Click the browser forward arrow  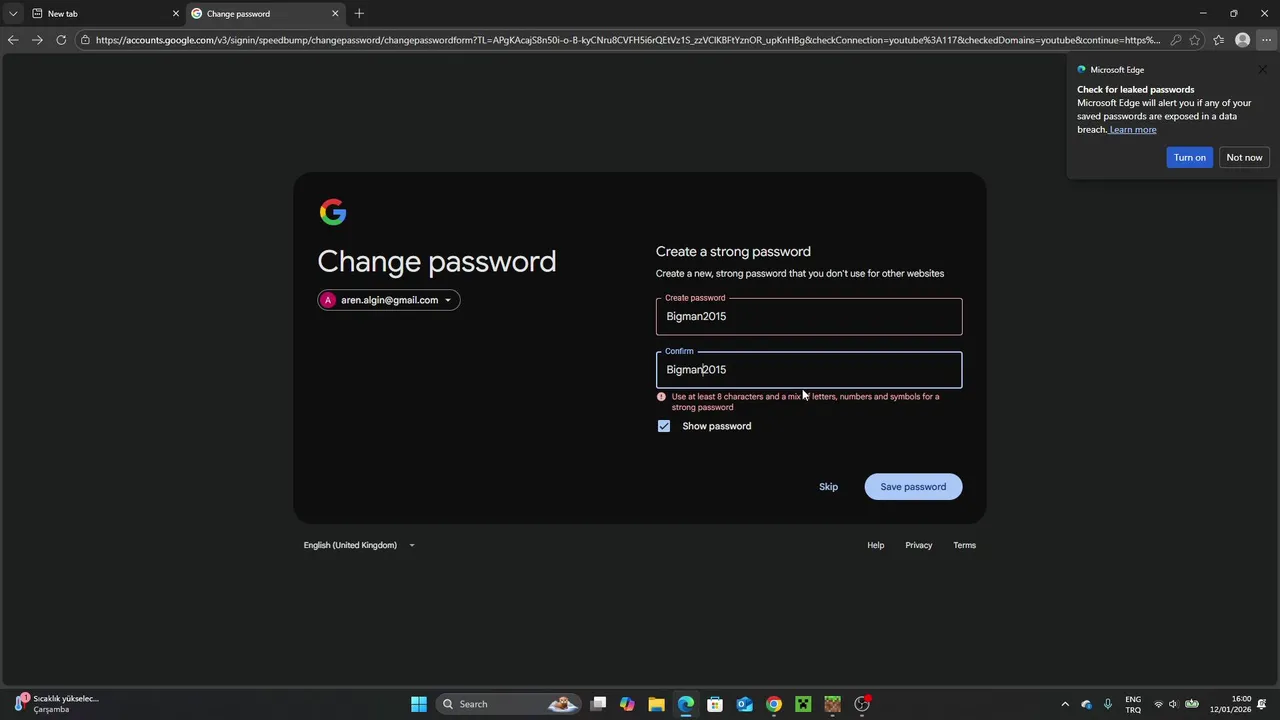click(x=37, y=40)
